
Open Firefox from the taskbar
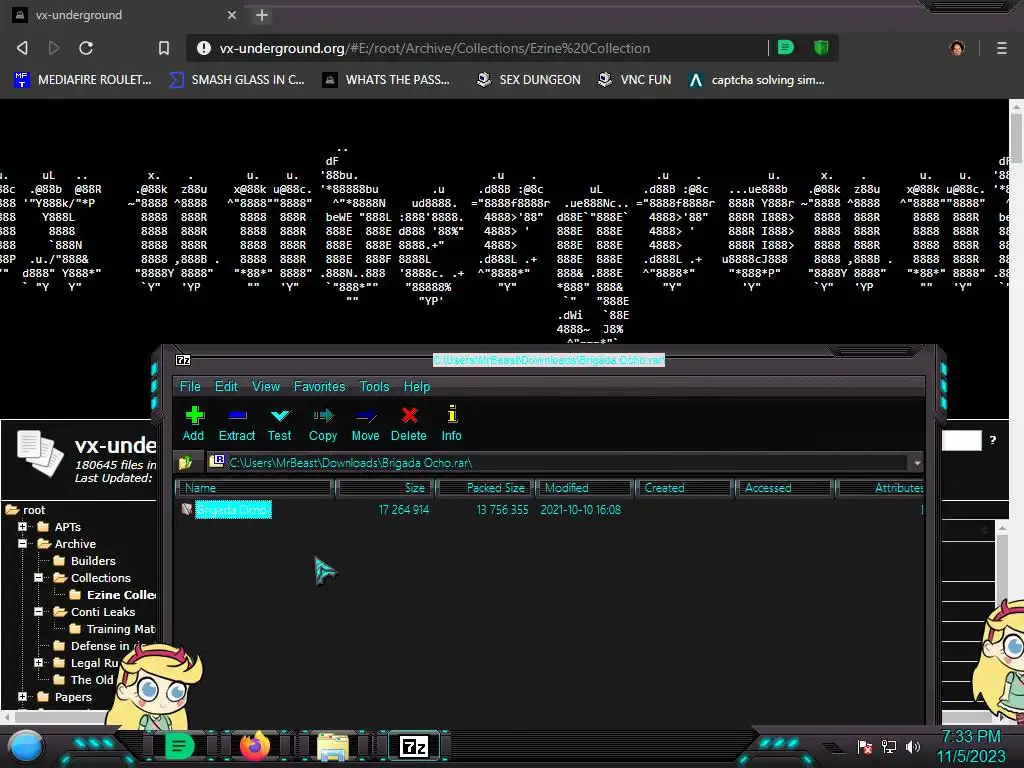click(255, 746)
